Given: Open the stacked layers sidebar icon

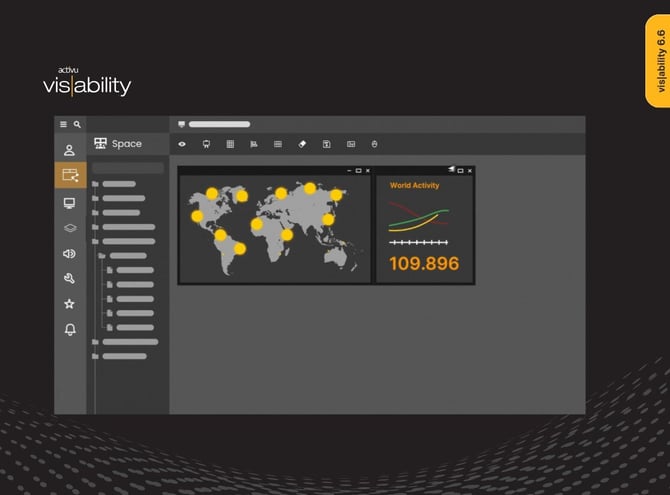Looking at the screenshot, I should tap(70, 228).
